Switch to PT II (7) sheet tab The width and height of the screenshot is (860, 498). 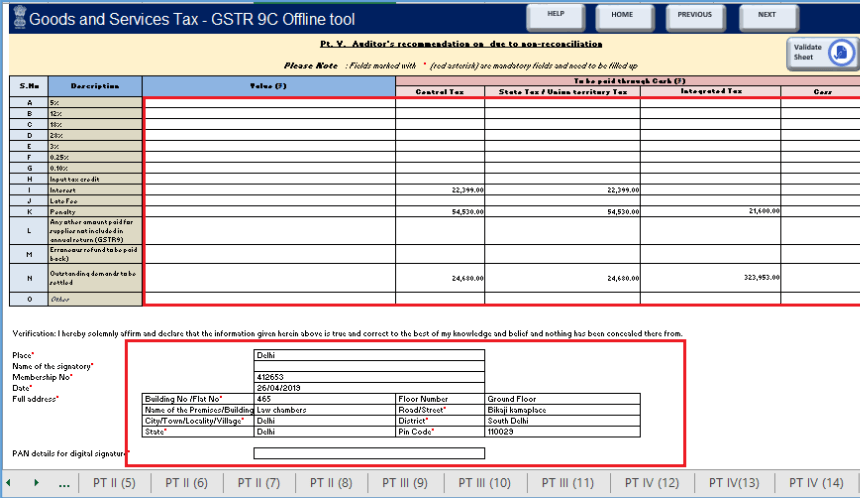259,483
